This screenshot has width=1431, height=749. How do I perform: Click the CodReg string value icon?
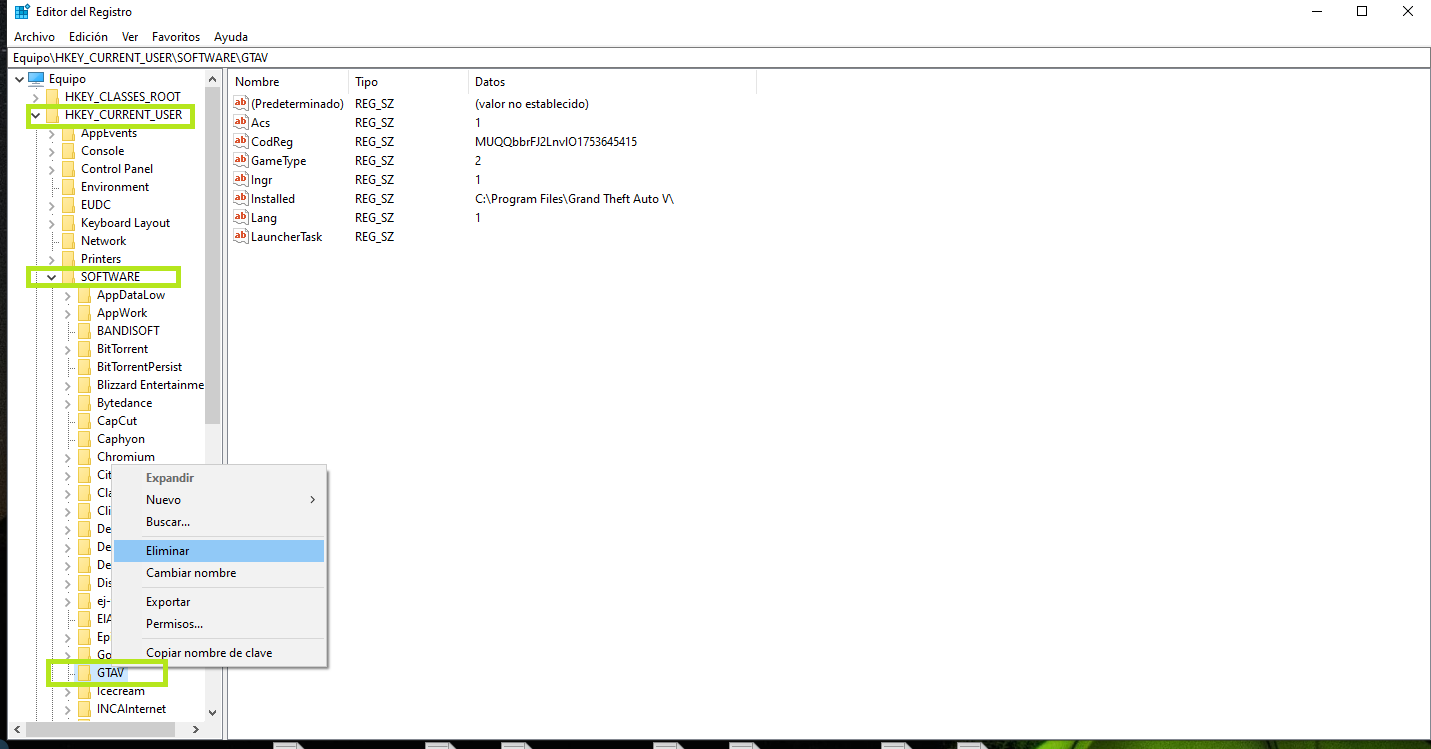pyautogui.click(x=240, y=142)
